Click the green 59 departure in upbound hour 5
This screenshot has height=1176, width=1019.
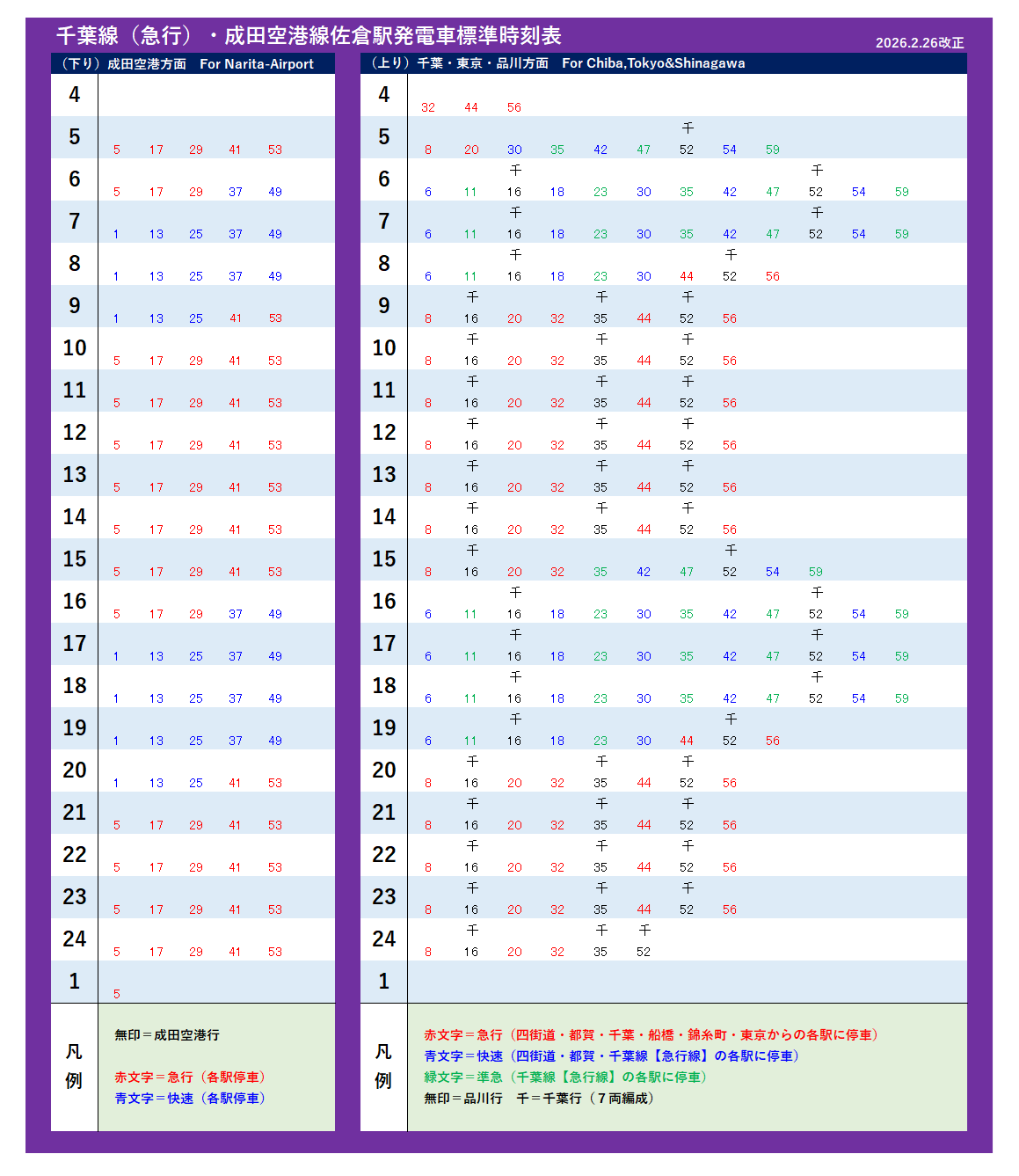[772, 150]
